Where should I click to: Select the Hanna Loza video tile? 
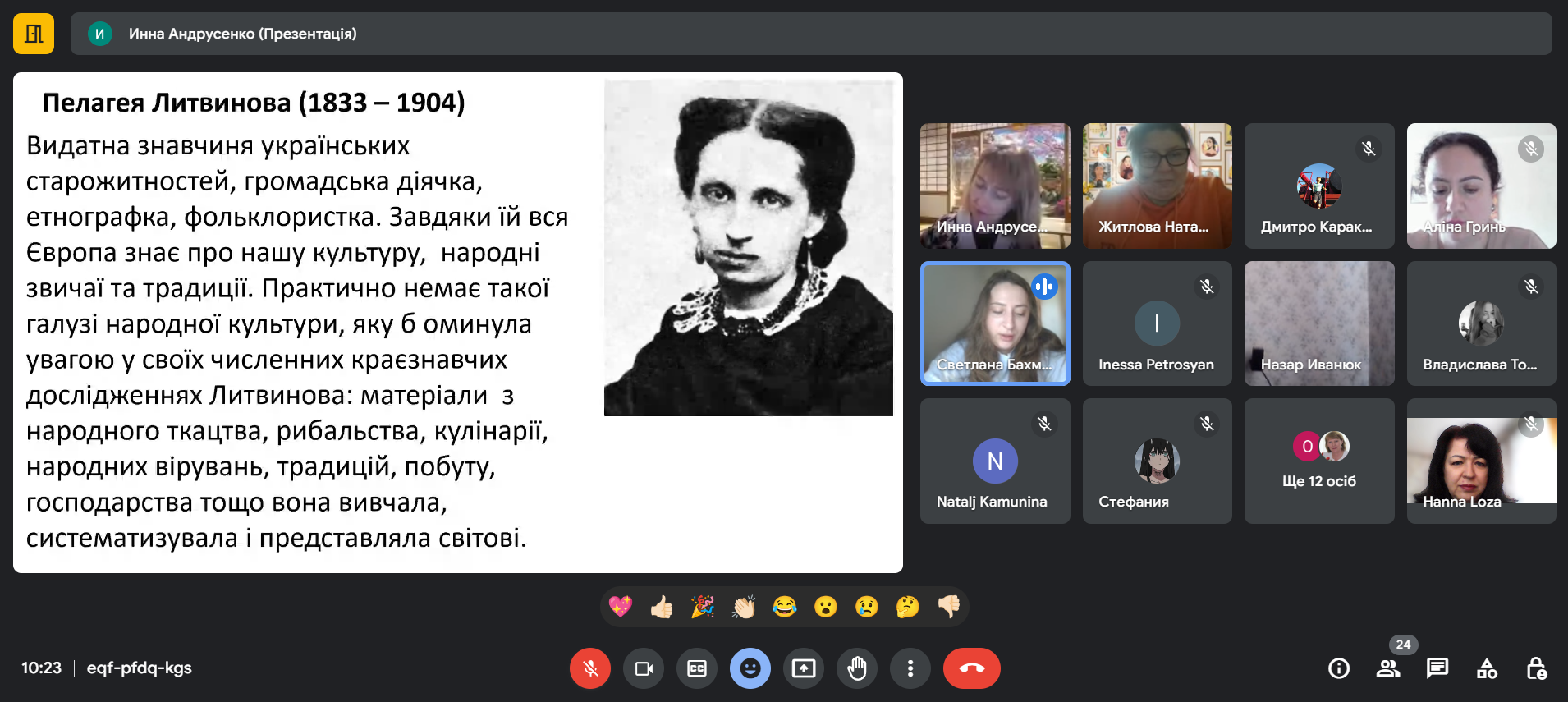(1481, 461)
